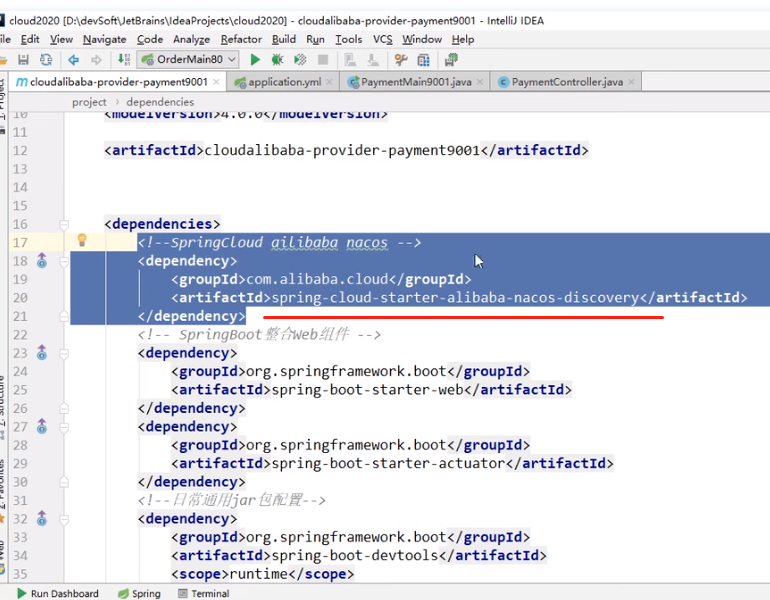Image resolution: width=770 pixels, height=600 pixels.
Task: Open the Terminal tool window
Action: click(204, 594)
